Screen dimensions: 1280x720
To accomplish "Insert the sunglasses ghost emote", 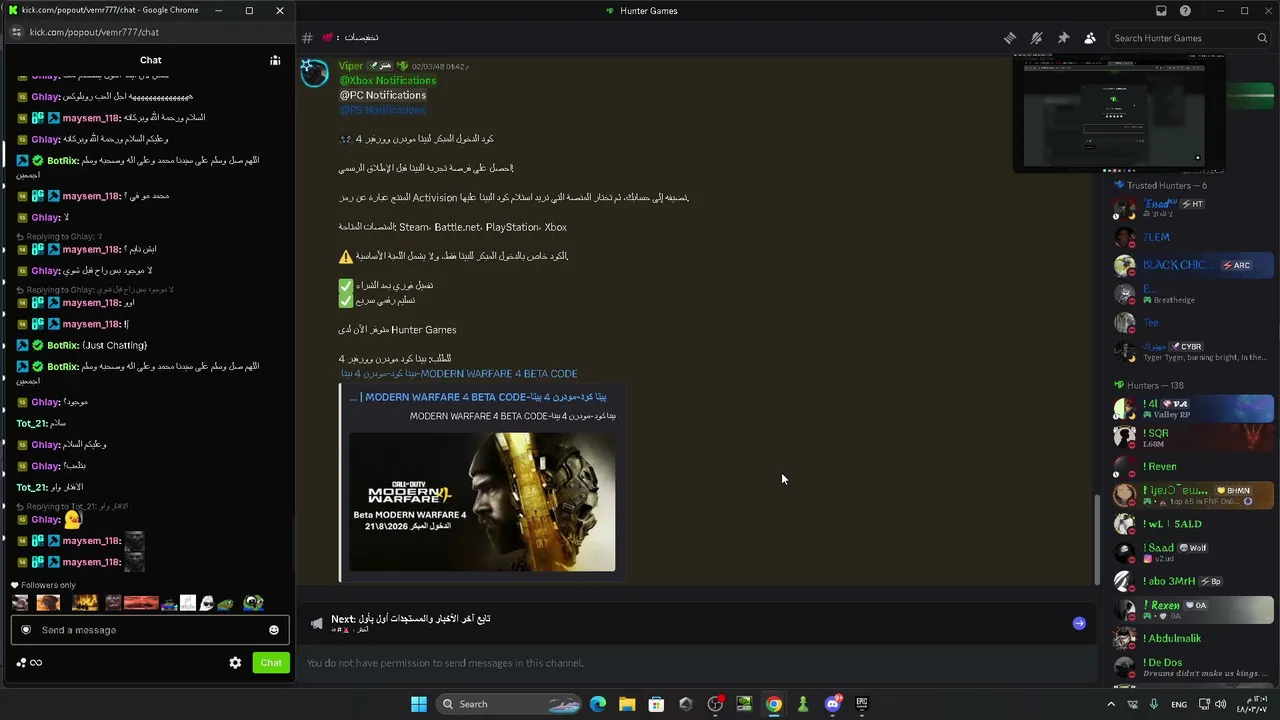I will 206,603.
